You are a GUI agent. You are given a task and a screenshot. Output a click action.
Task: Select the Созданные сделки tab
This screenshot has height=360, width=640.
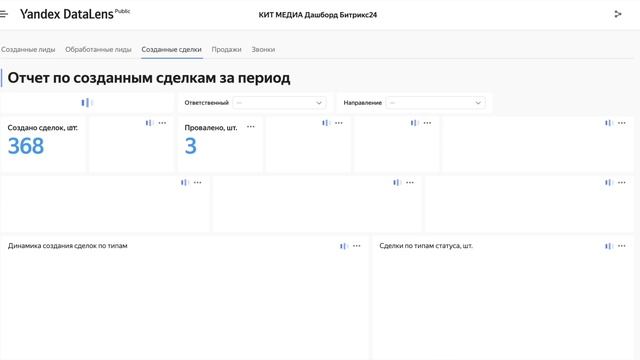tap(171, 49)
